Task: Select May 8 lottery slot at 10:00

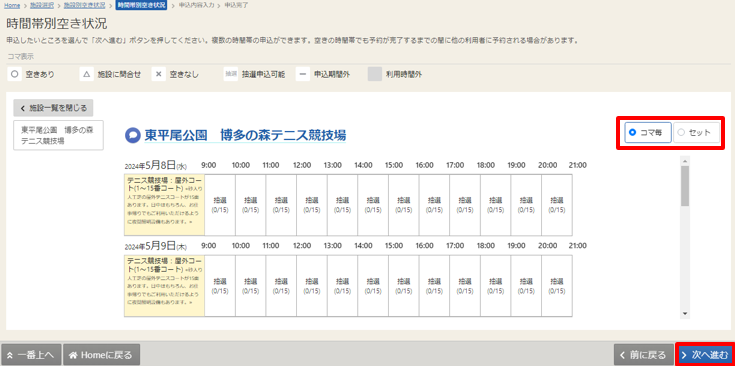Action: click(251, 205)
